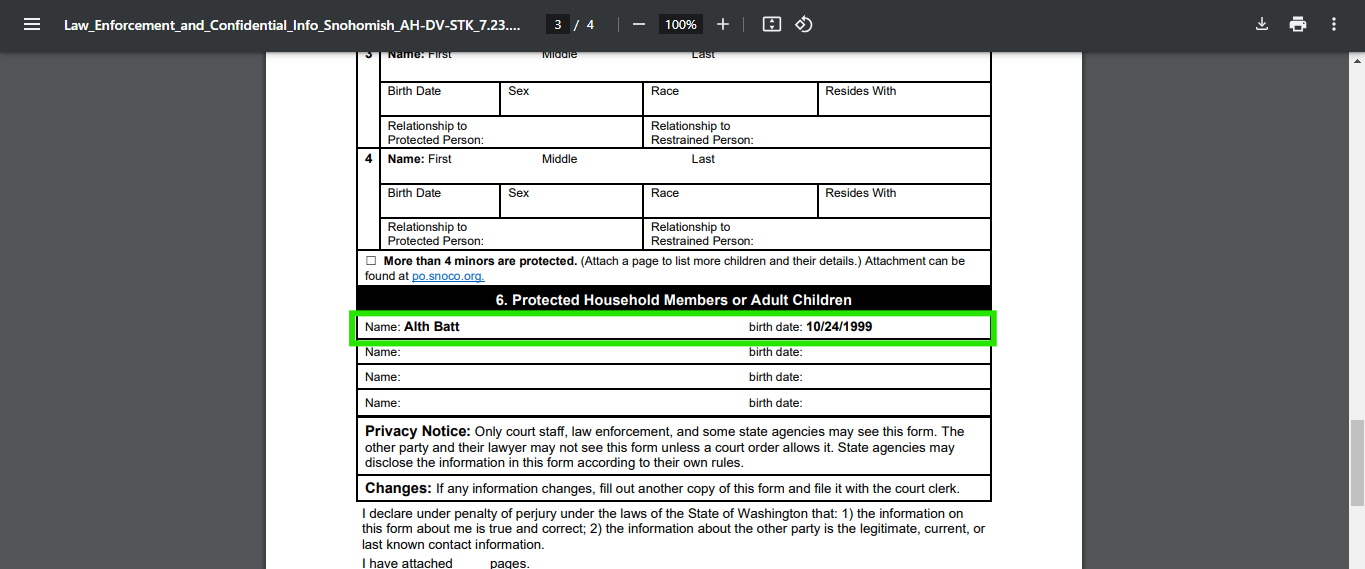Click the total page count 4
Viewport: 1365px width, 569px height.
591,24
